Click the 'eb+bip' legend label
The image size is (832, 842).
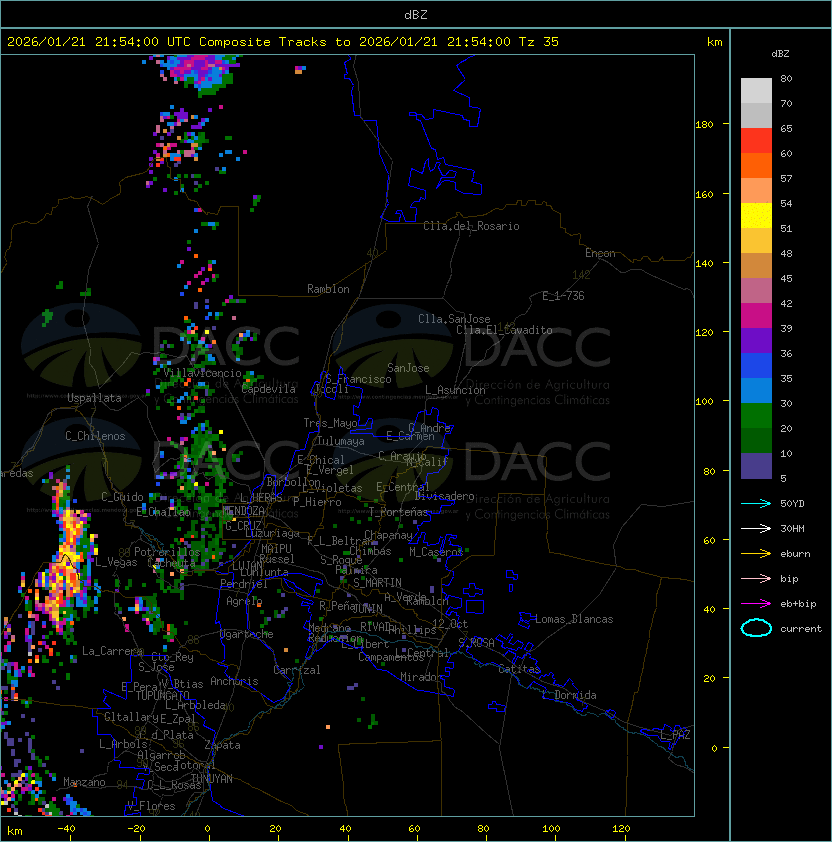point(798,604)
